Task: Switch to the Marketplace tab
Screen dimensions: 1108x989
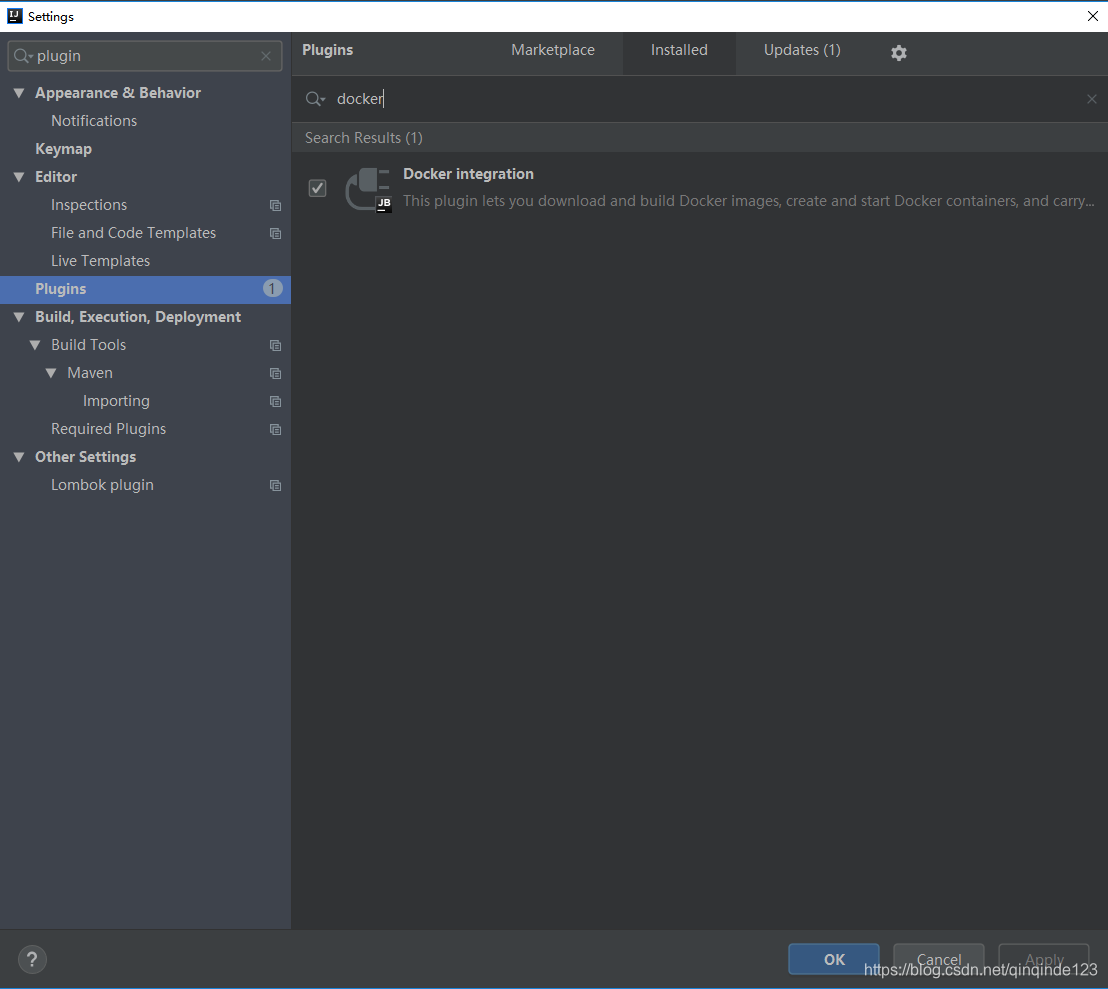Action: pos(553,50)
